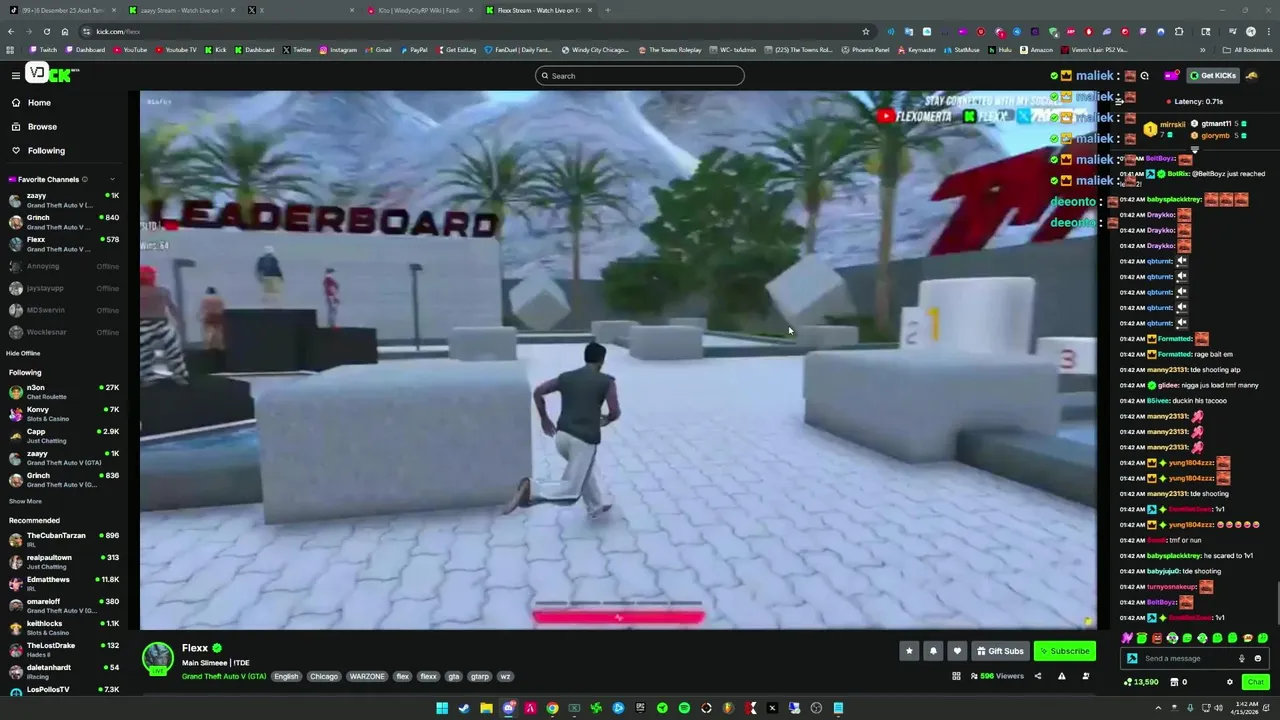This screenshot has width=1280, height=720.
Task: Open keithlocks recommended channel
Action: (62, 628)
